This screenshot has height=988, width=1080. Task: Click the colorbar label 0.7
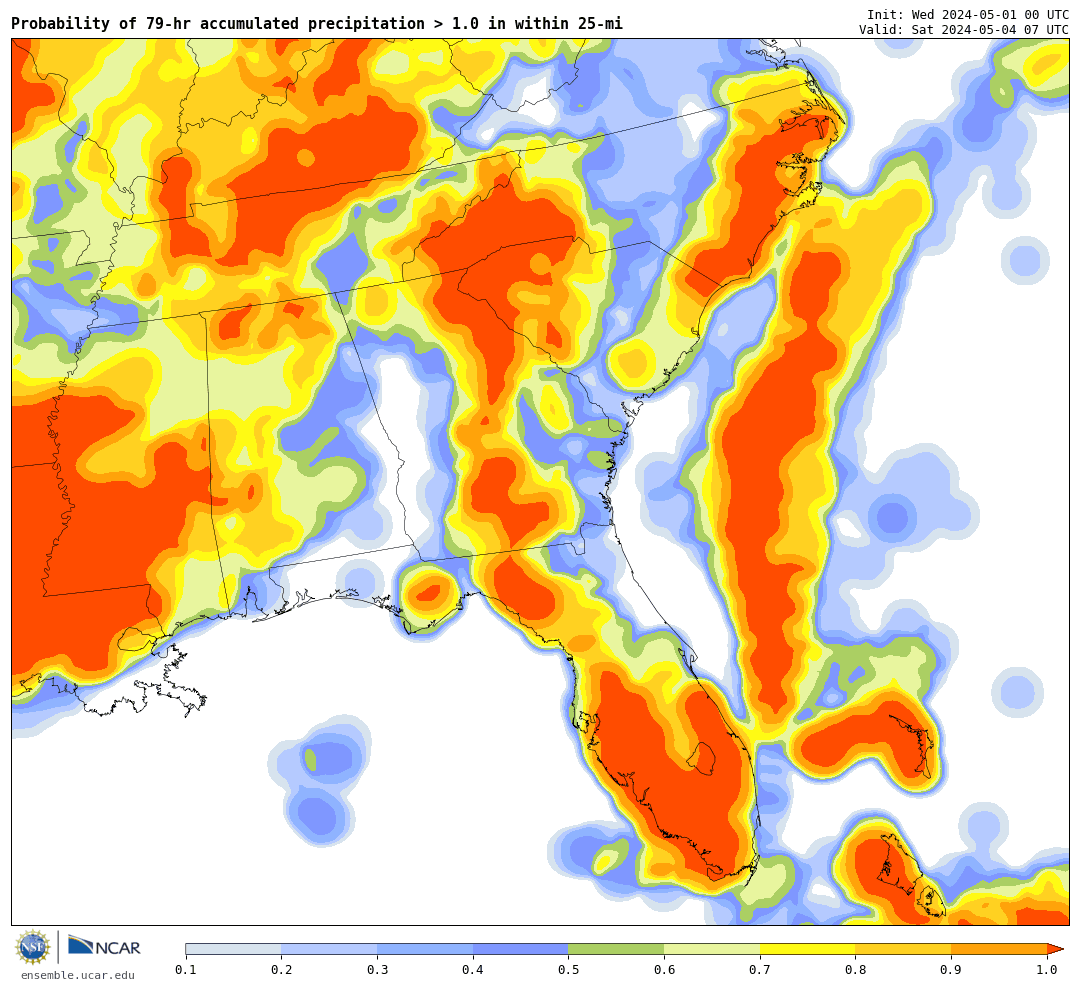tap(760, 970)
